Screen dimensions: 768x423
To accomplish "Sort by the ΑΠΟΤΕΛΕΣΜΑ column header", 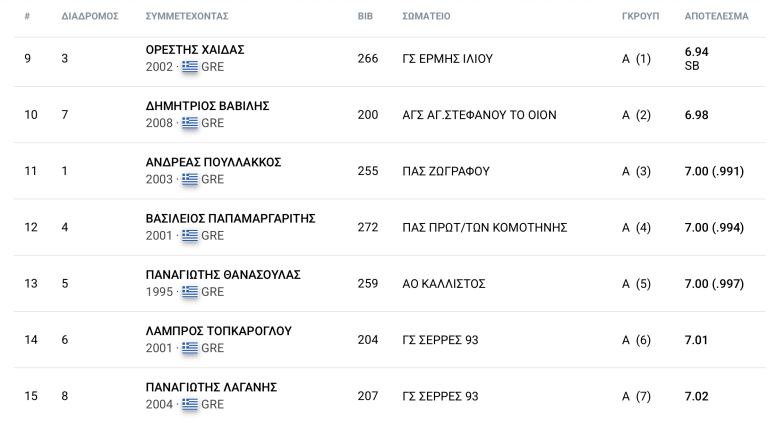I will (716, 16).
